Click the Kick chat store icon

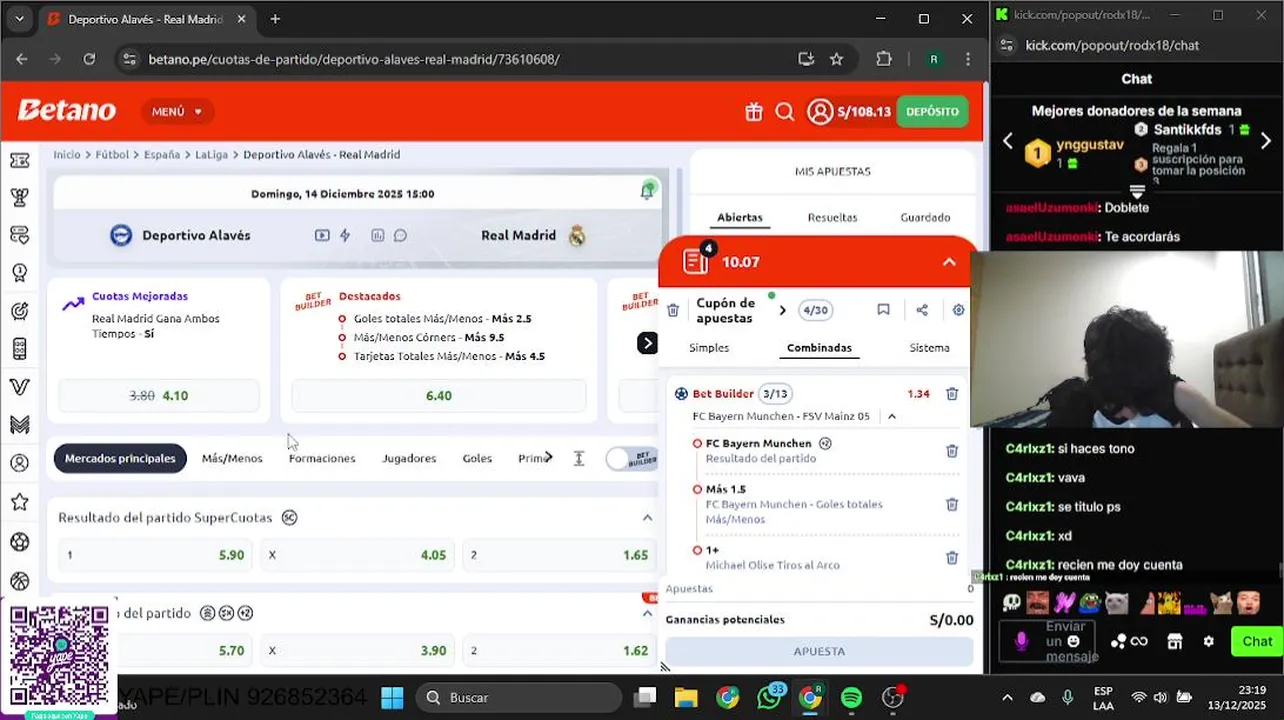pos(1175,642)
